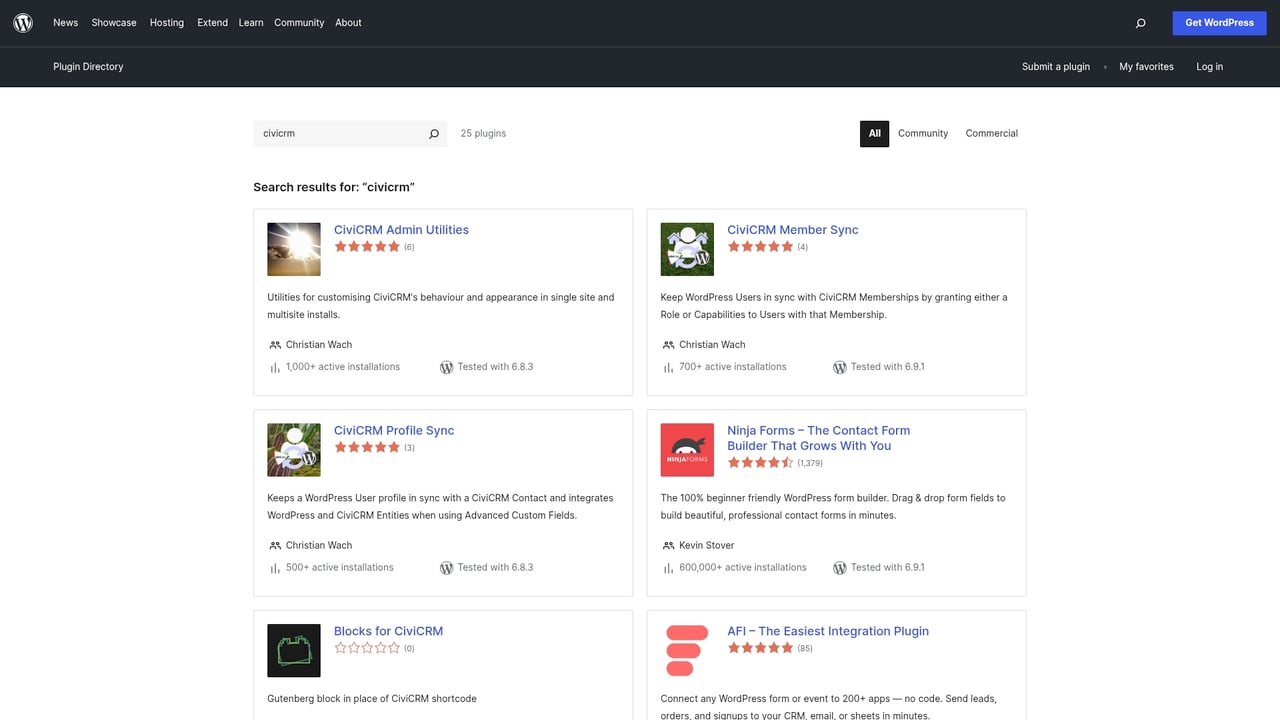
Task: Click the Submit a plugin link
Action: click(x=1055, y=67)
